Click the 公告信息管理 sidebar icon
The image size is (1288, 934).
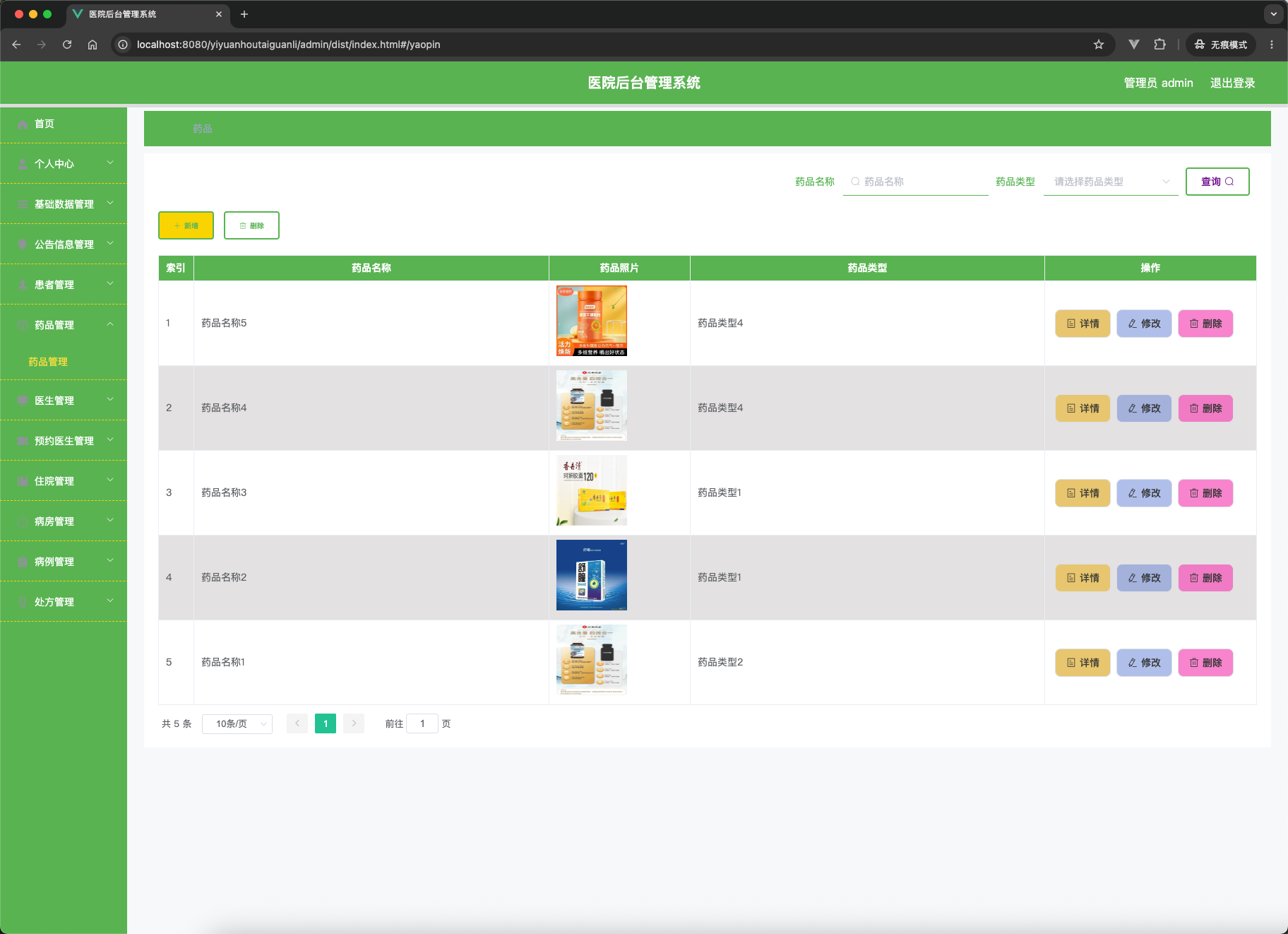tap(23, 244)
